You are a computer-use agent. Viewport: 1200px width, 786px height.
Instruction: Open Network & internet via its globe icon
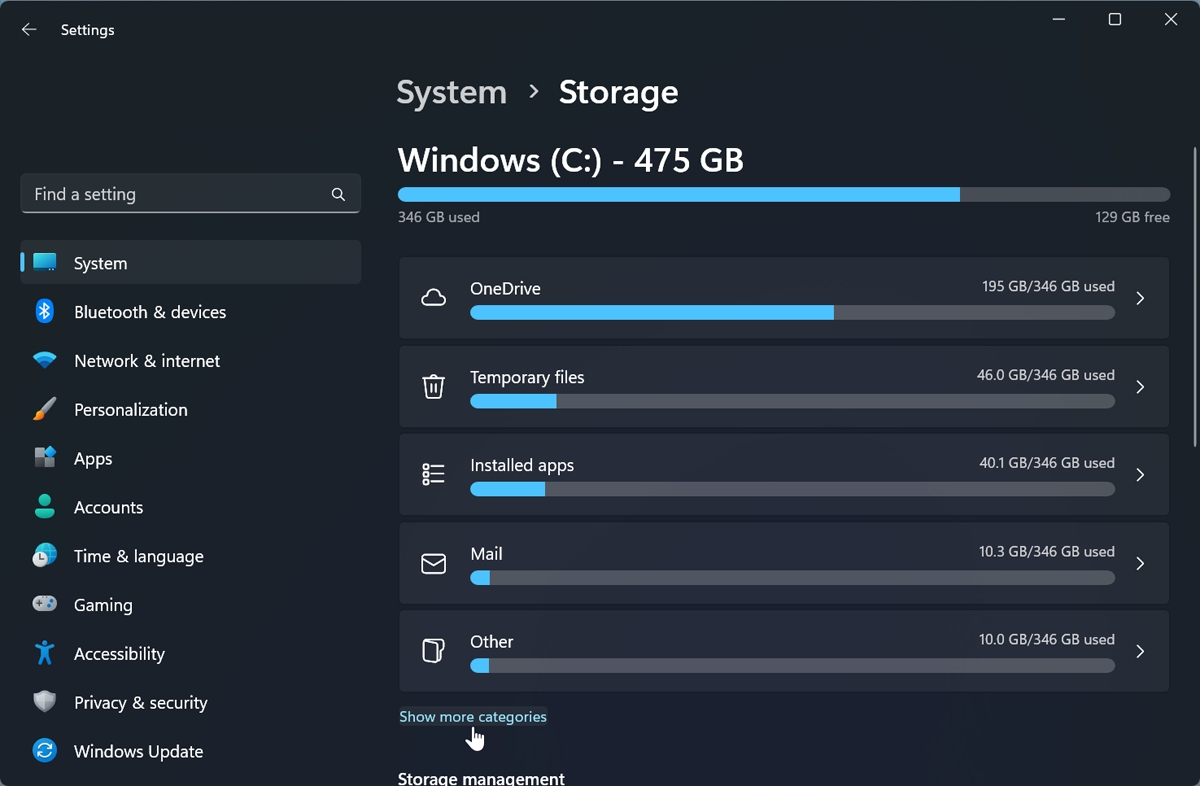pos(45,360)
